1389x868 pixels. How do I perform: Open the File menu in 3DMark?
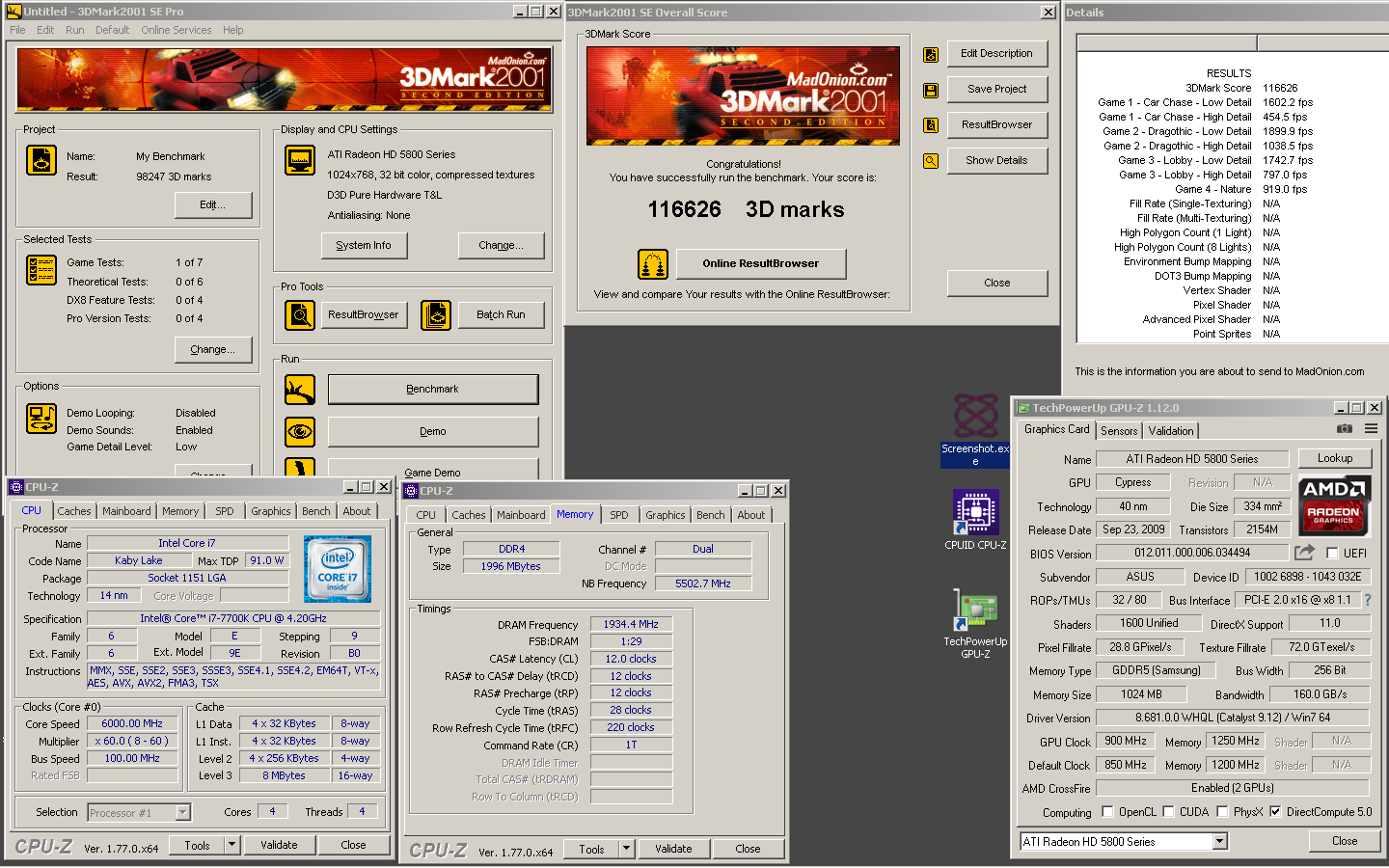[x=17, y=30]
